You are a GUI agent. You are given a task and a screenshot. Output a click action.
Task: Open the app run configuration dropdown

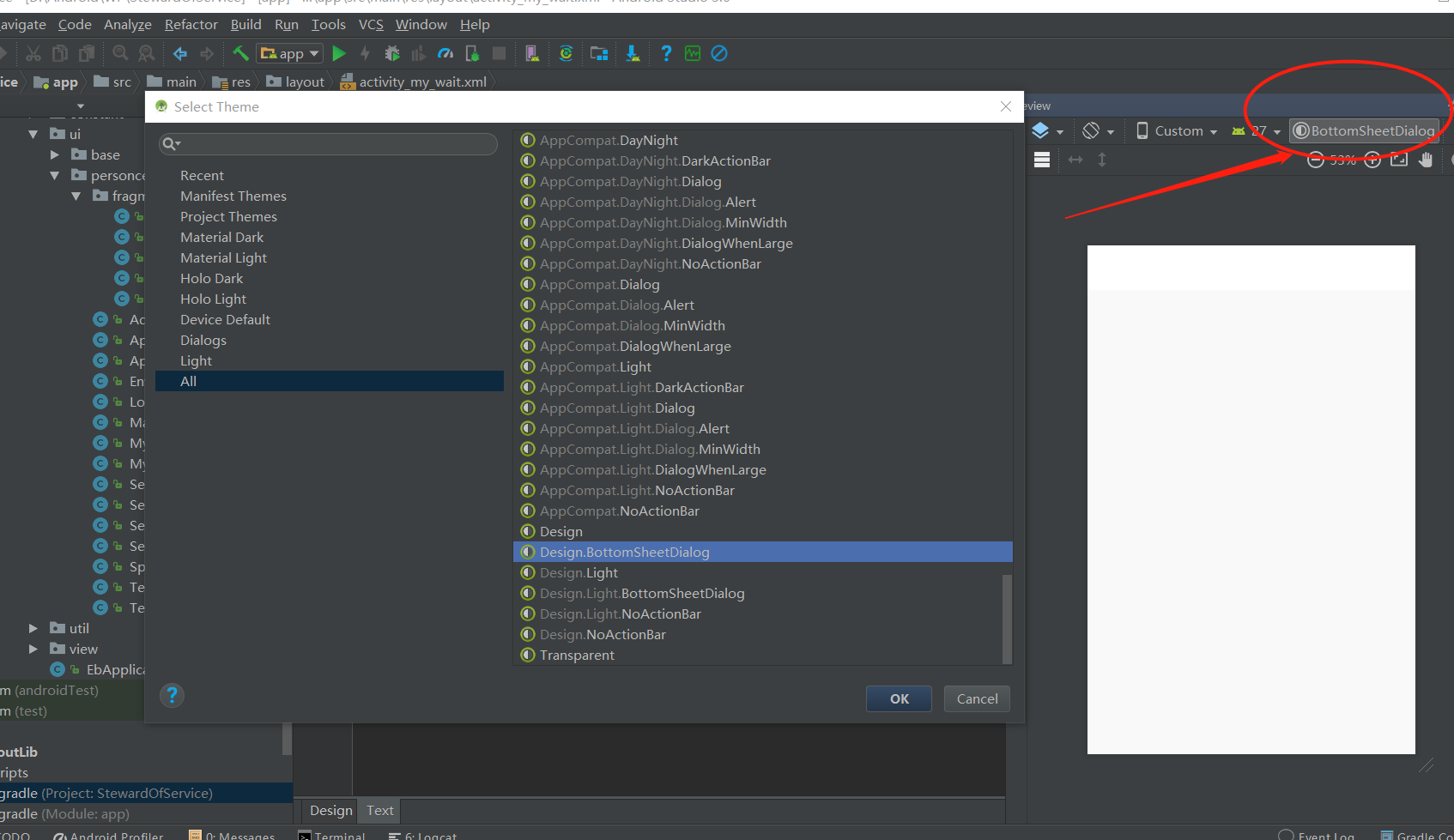(x=290, y=53)
